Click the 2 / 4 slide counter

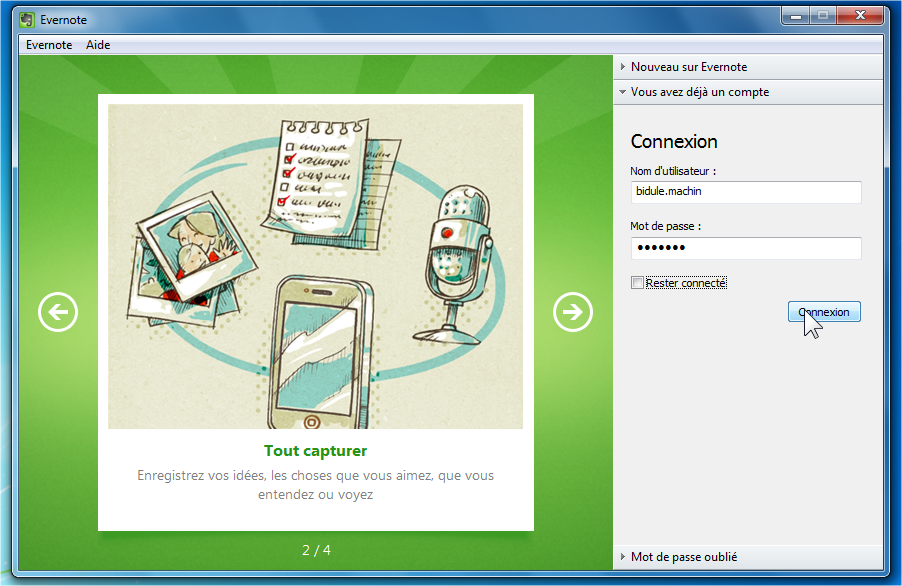click(x=316, y=550)
